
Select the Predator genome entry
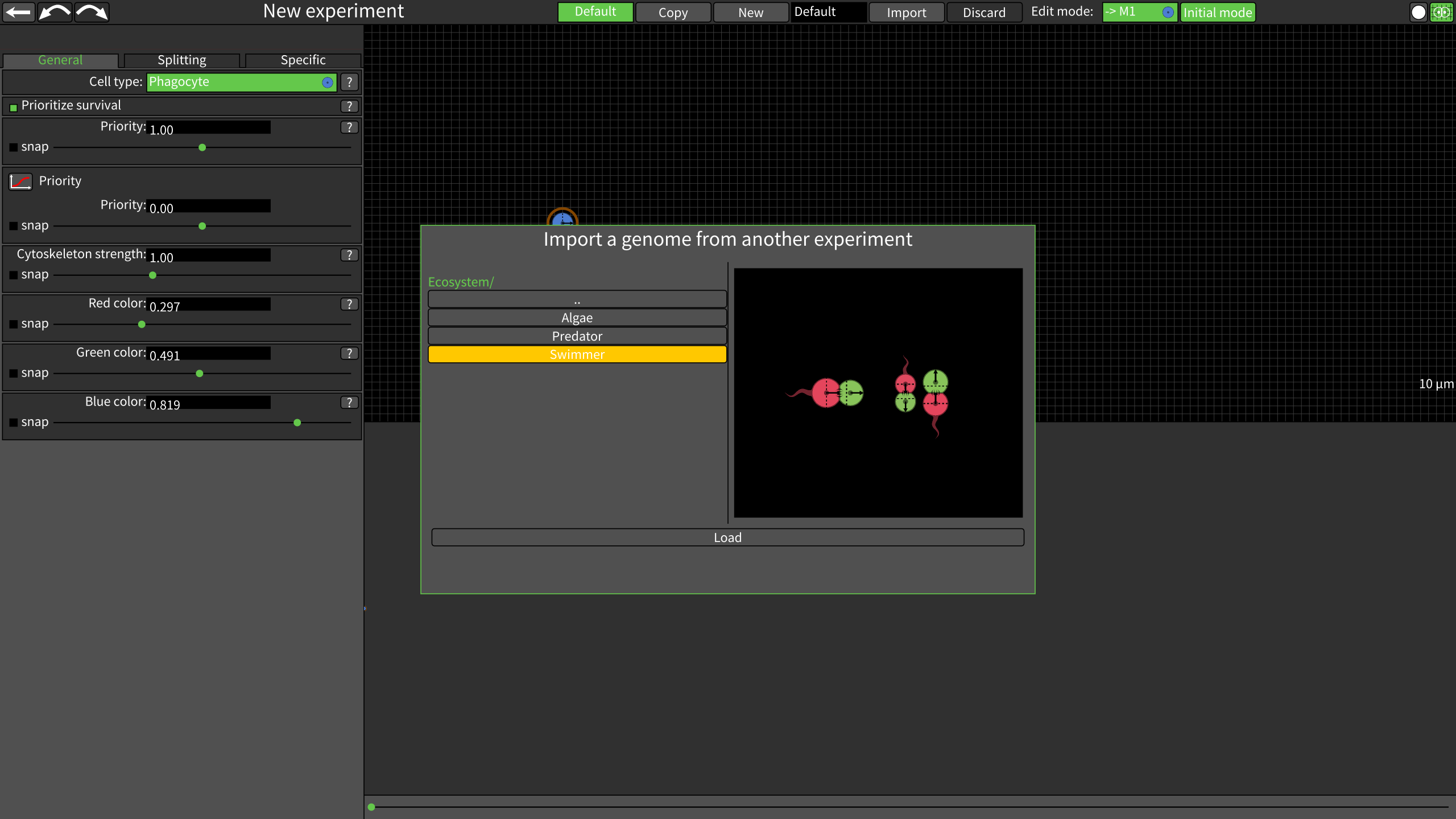tap(577, 336)
